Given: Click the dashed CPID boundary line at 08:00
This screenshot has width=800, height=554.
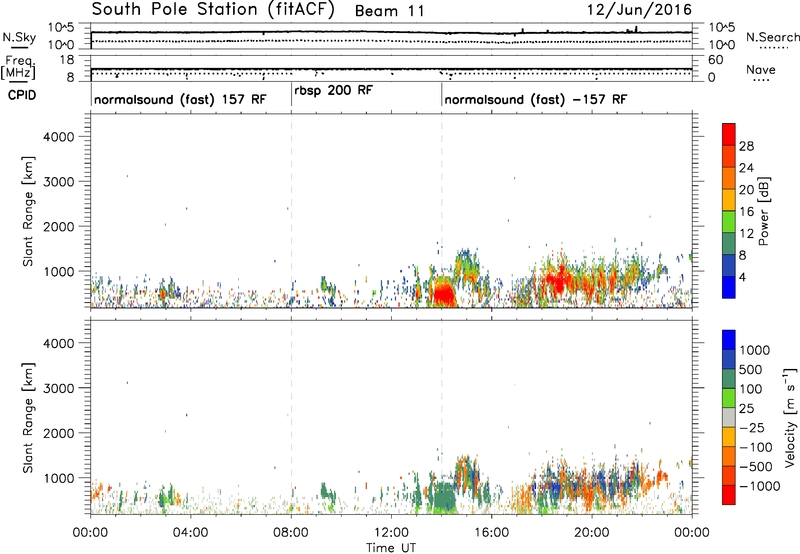Looking at the screenshot, I should click(x=291, y=210).
